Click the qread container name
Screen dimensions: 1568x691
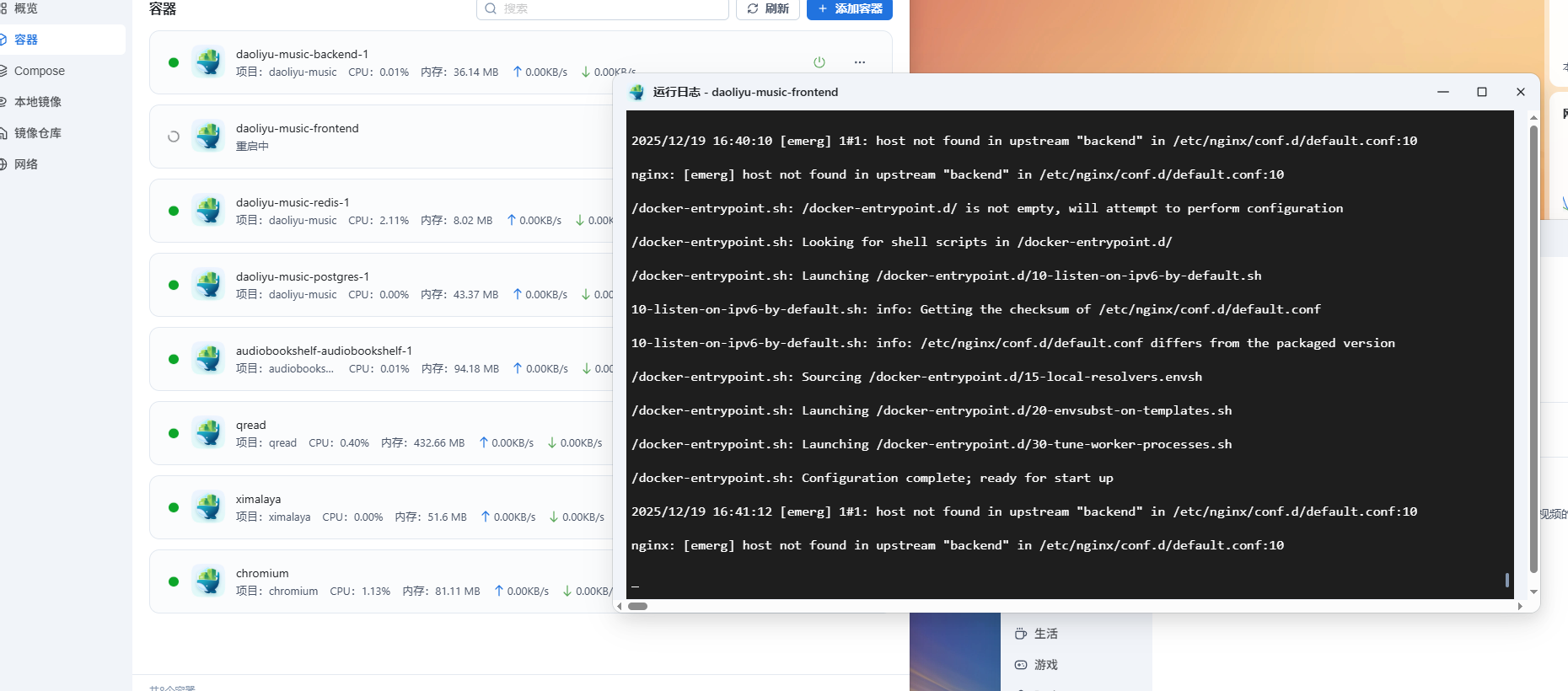click(251, 425)
